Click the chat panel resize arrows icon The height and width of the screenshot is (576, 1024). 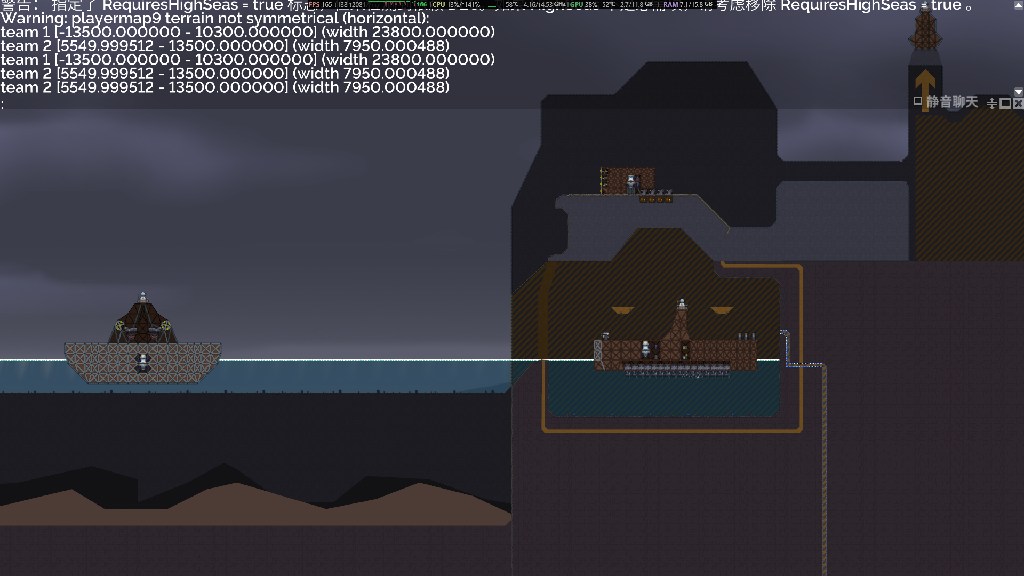(991, 103)
